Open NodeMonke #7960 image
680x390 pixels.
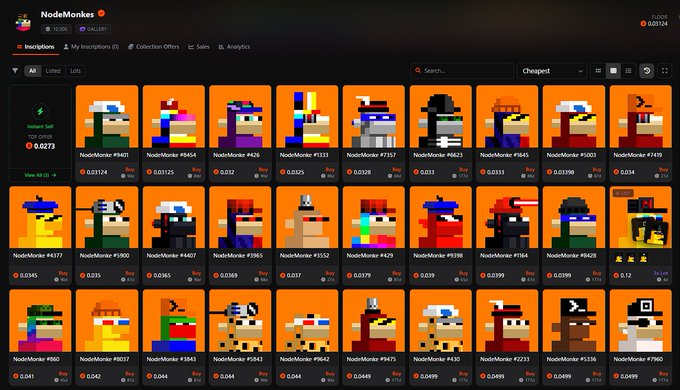pyautogui.click(x=641, y=321)
